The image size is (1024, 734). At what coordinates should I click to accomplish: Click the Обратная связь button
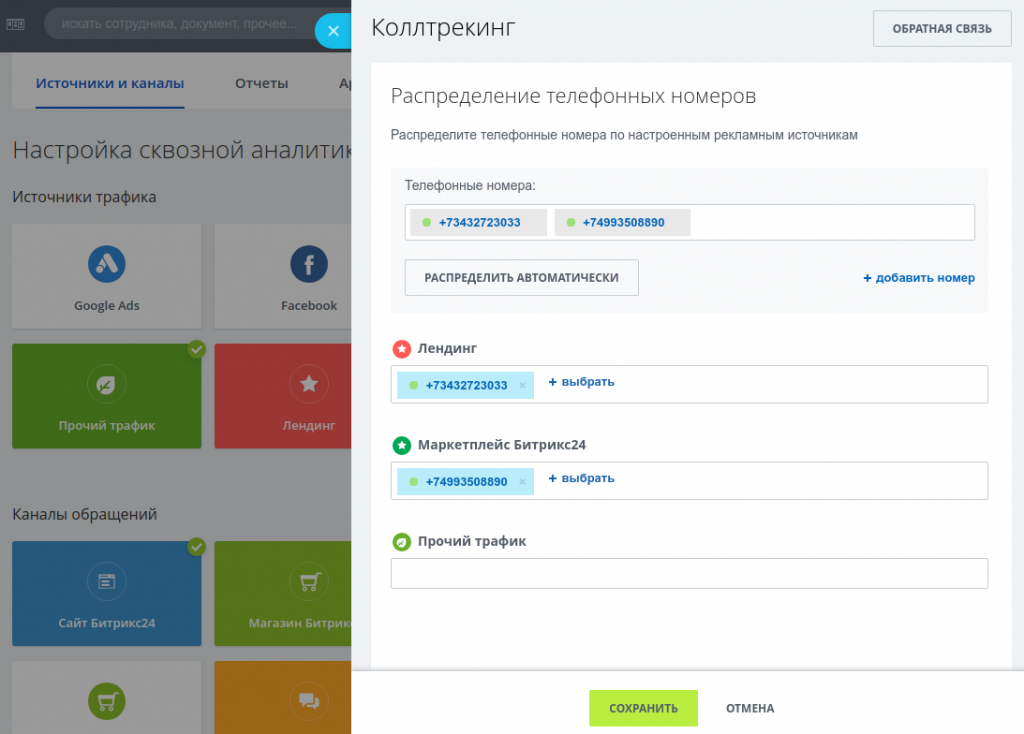pyautogui.click(x=942, y=29)
